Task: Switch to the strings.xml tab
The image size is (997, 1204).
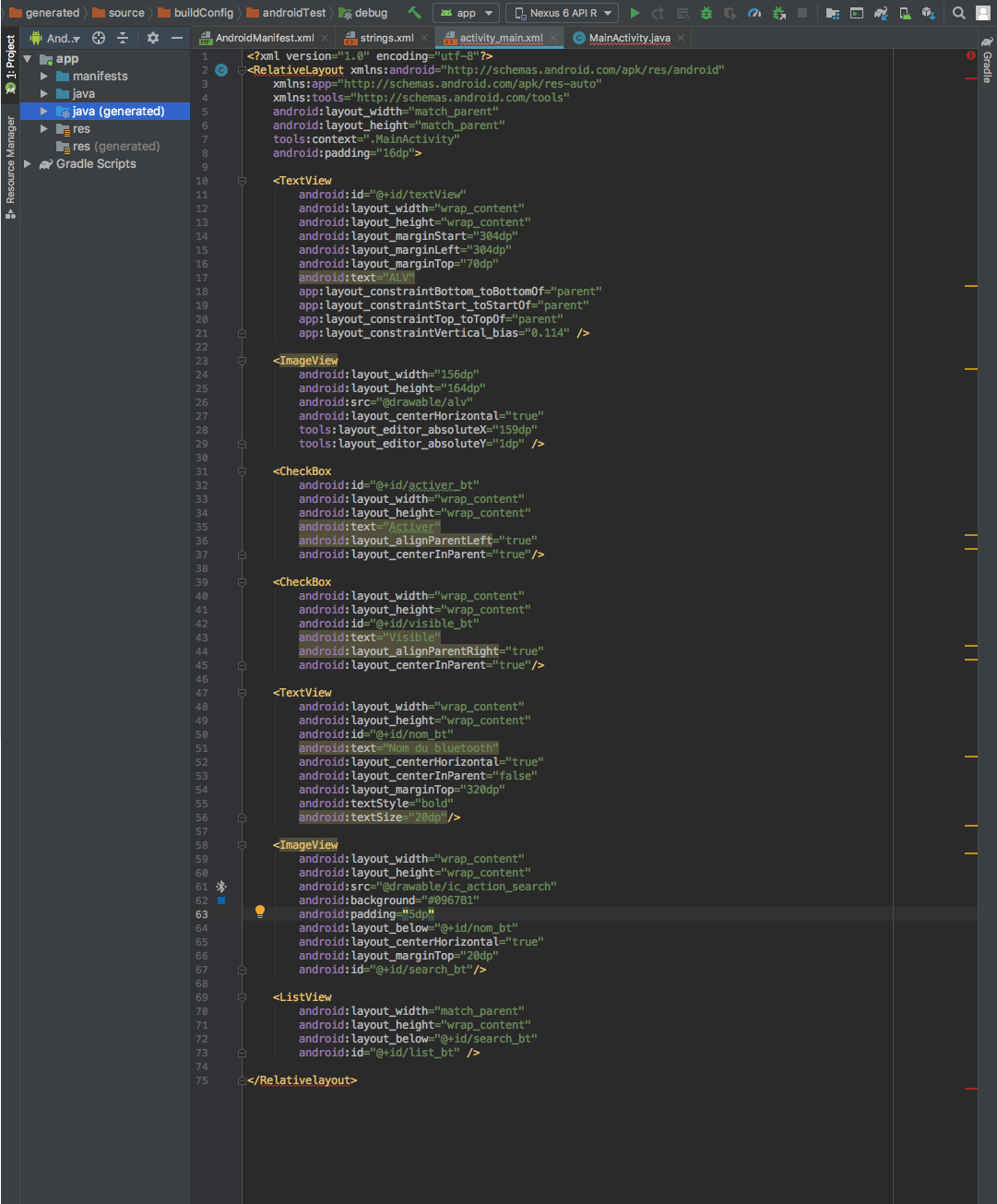Action: coord(387,38)
